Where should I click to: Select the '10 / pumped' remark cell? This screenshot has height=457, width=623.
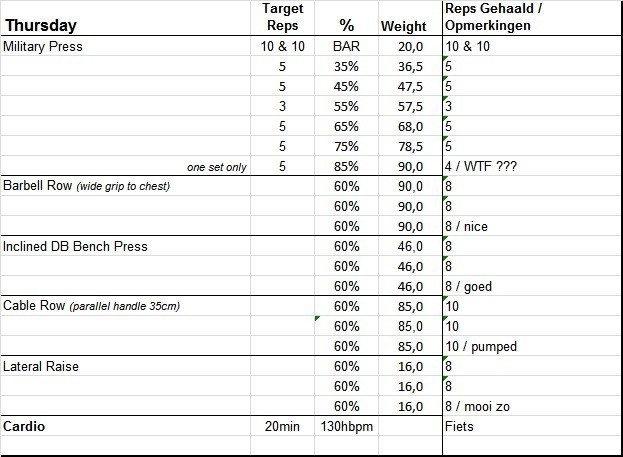pos(480,347)
